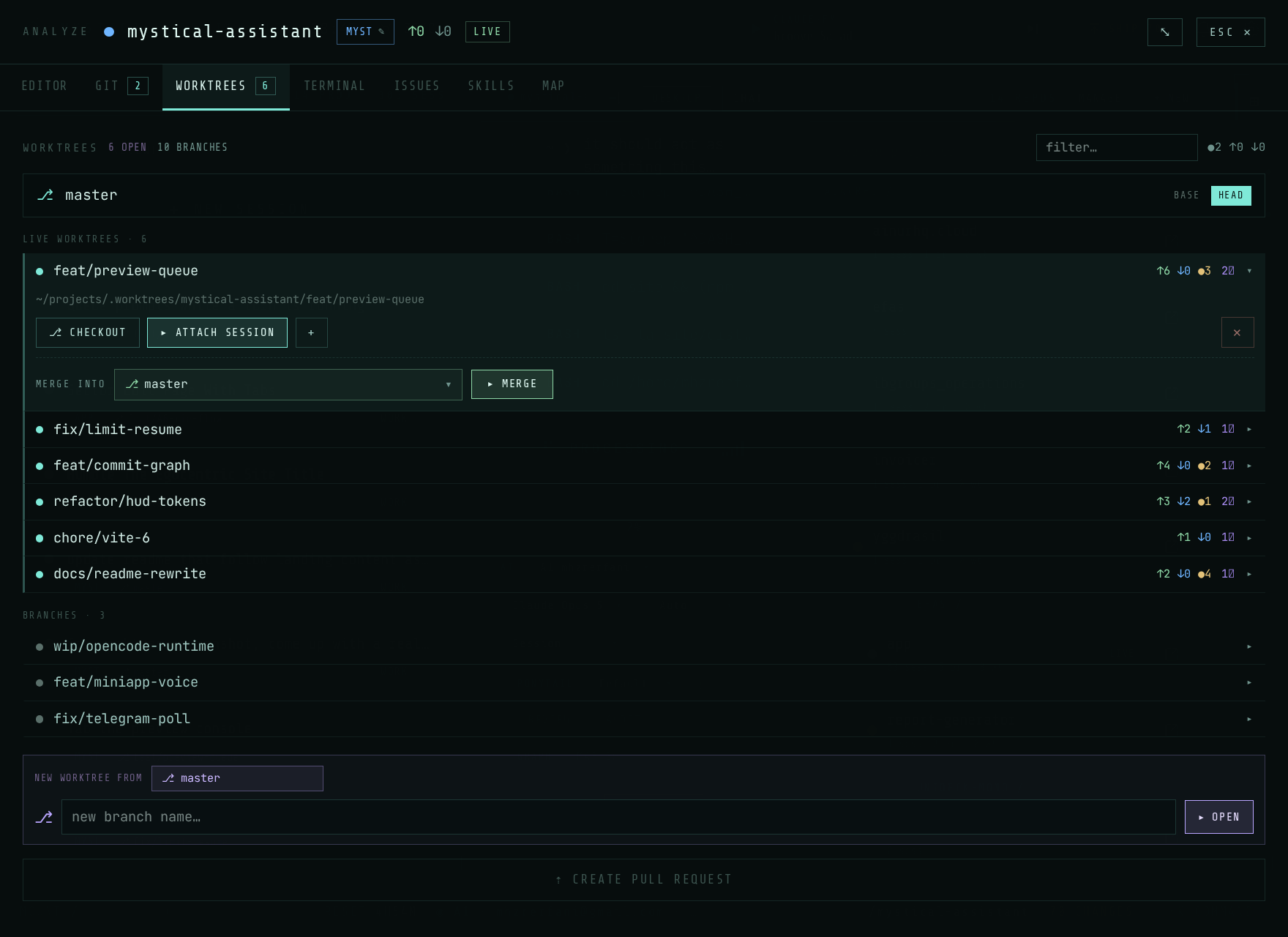This screenshot has width=1288, height=937.
Task: Go to the ISSUES tab
Action: pyautogui.click(x=417, y=86)
